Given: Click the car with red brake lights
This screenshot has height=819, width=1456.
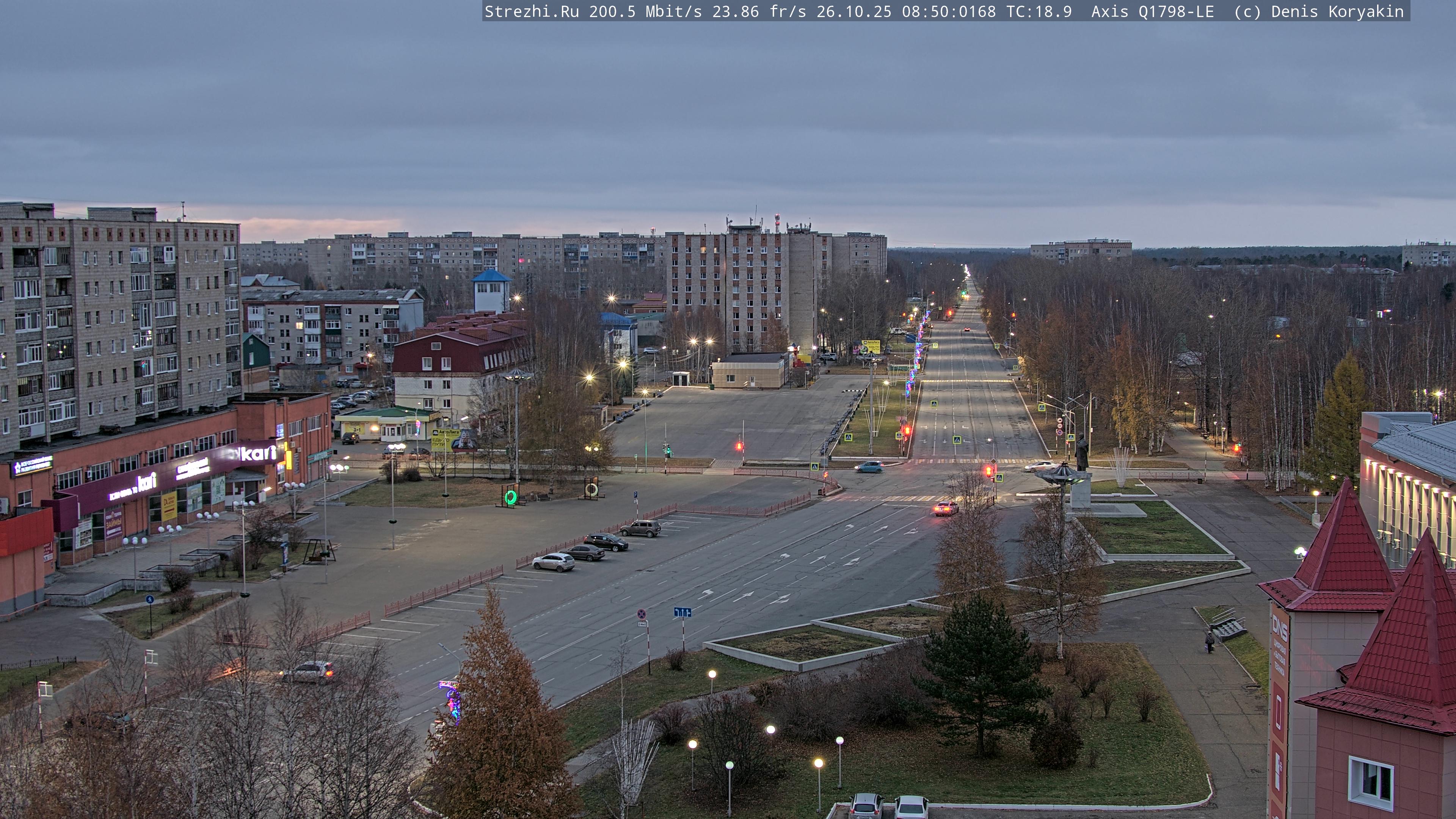Looking at the screenshot, I should 946,508.
